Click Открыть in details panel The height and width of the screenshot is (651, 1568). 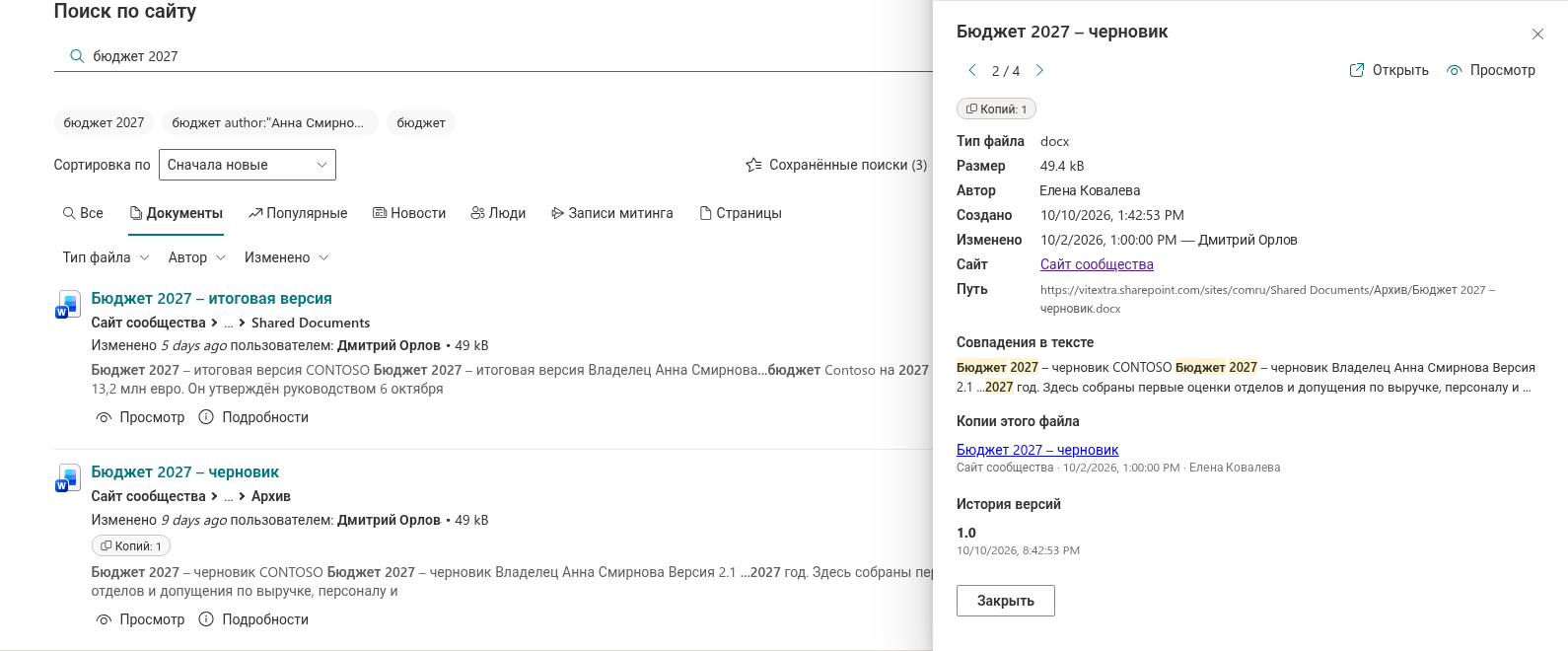coord(1389,70)
